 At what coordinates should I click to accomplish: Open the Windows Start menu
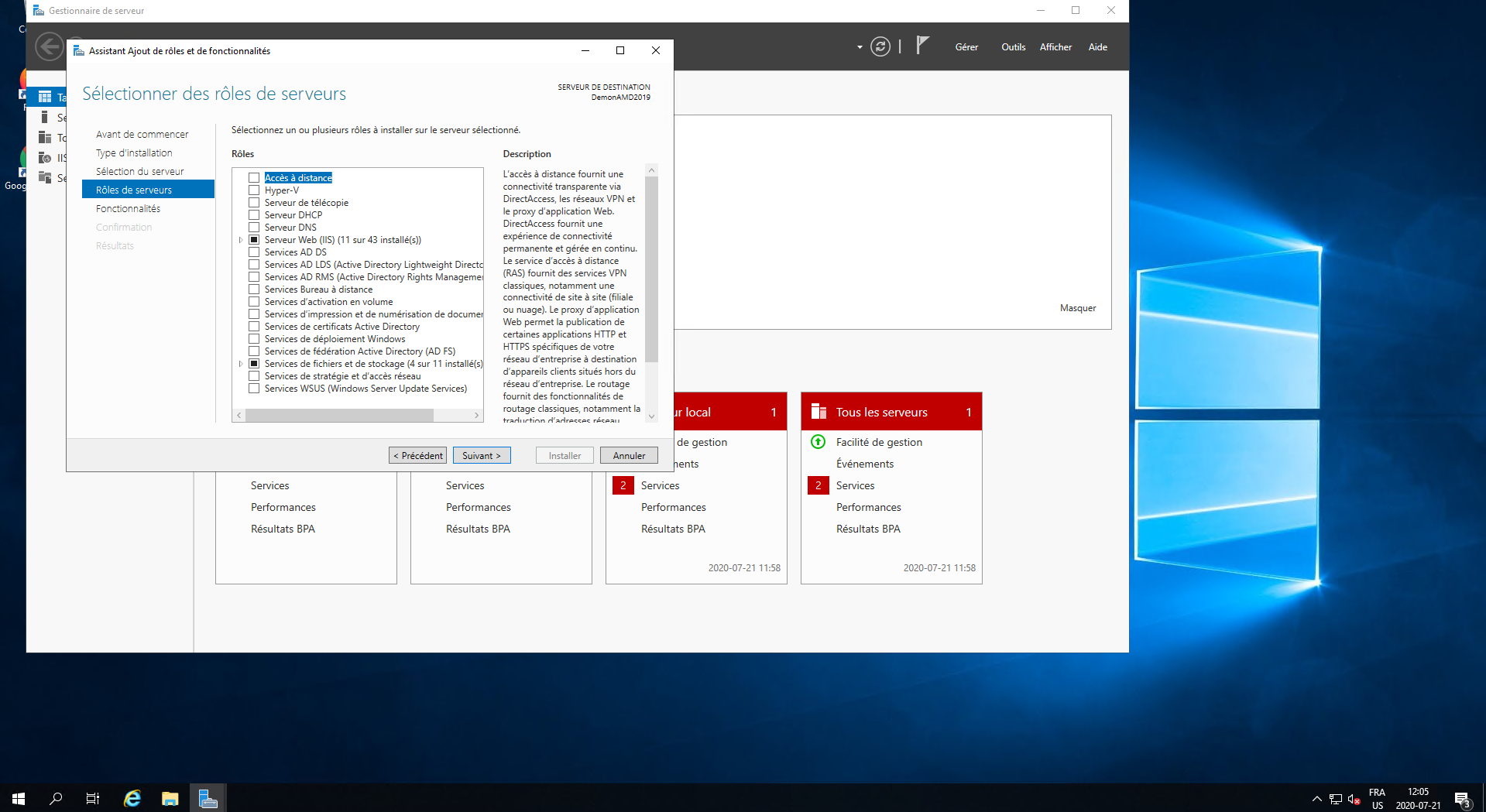click(19, 798)
